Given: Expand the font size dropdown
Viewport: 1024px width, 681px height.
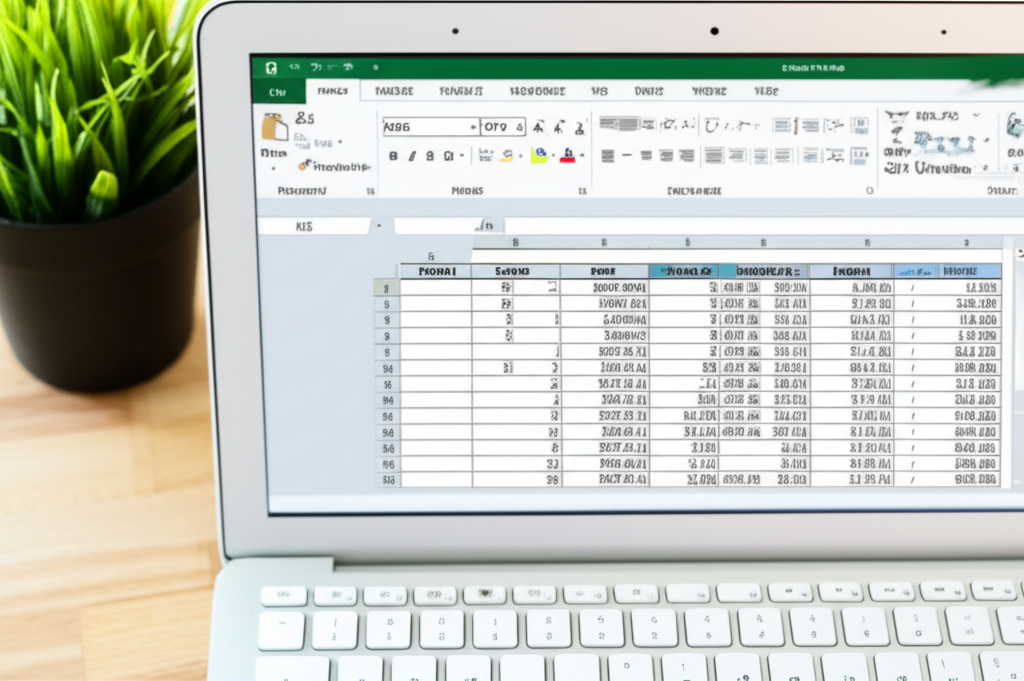Looking at the screenshot, I should 520,127.
